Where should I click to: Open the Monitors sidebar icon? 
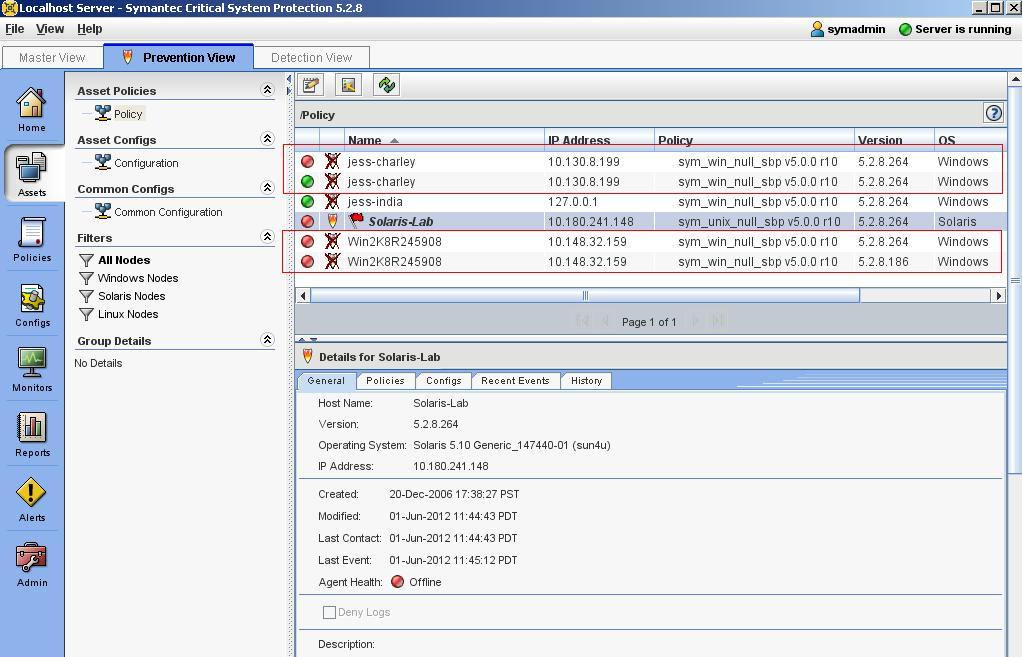32,368
